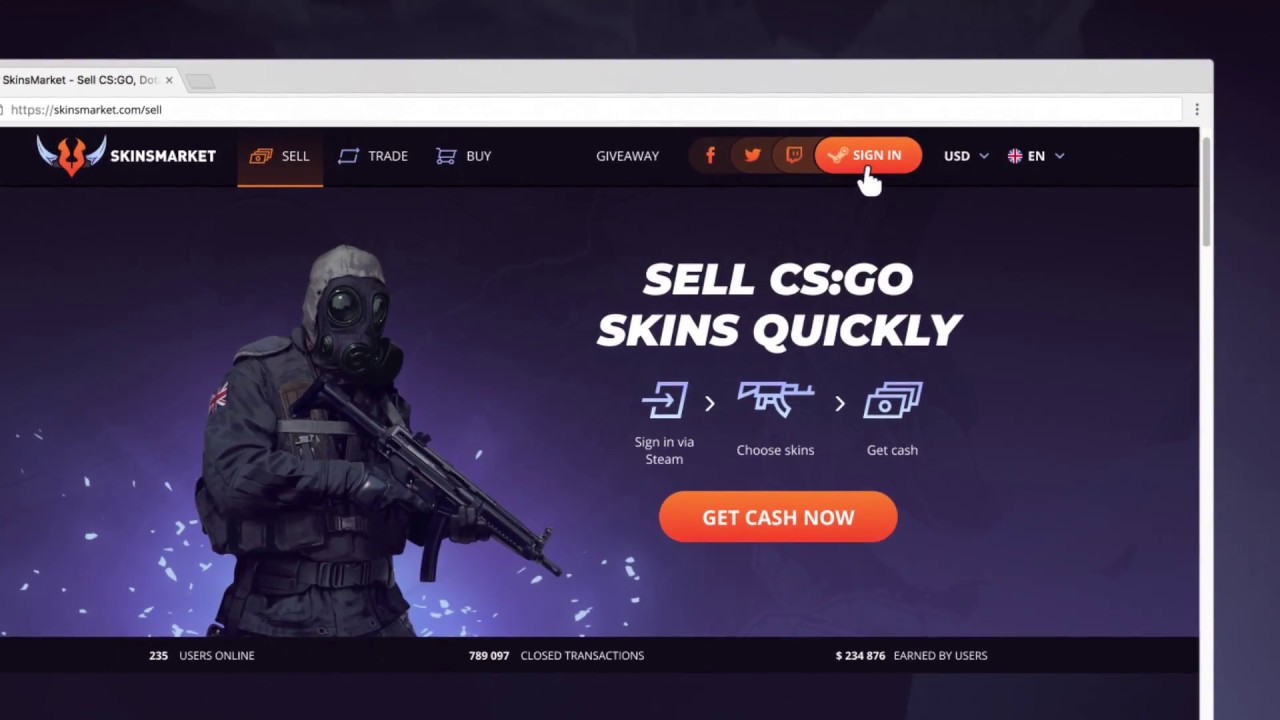Click the GET CASH NOW button
The height and width of the screenshot is (720, 1280).
(x=778, y=517)
